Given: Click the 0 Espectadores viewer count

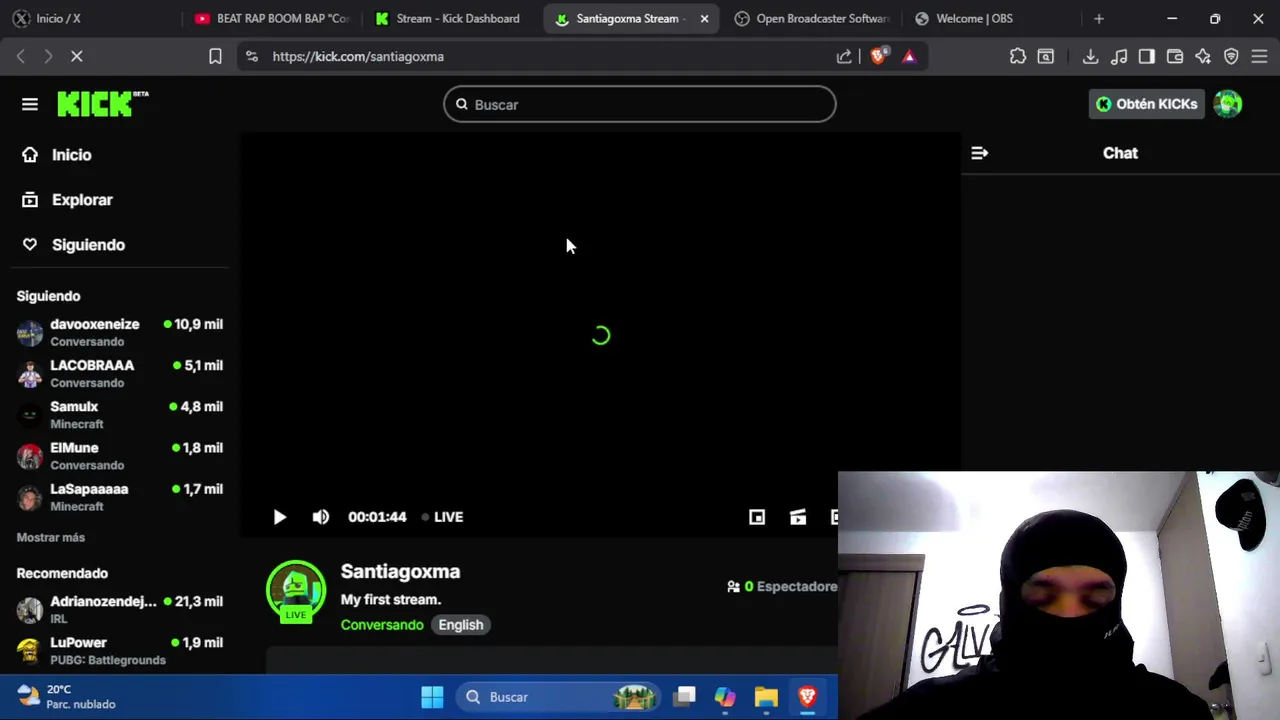Looking at the screenshot, I should (x=782, y=586).
